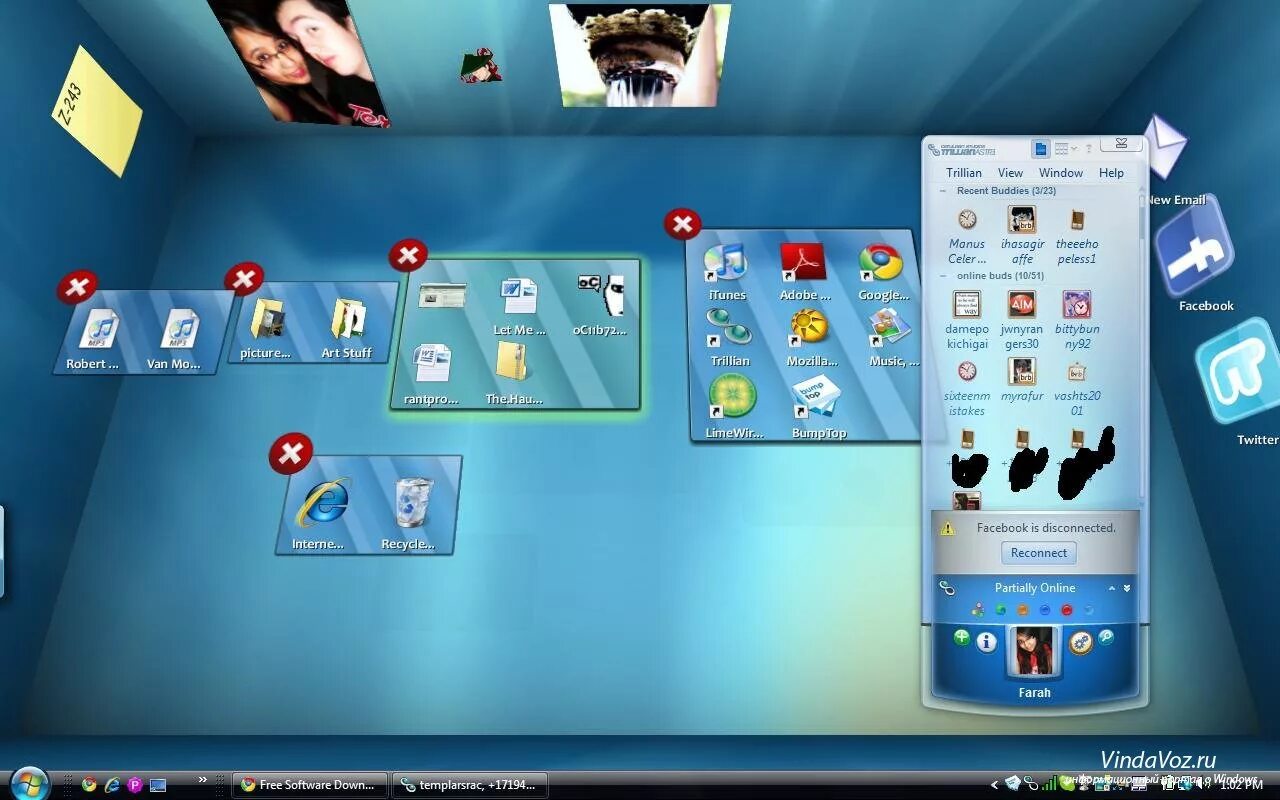This screenshot has width=1280, height=800.
Task: Toggle the red connection status dot
Action: 1066,610
